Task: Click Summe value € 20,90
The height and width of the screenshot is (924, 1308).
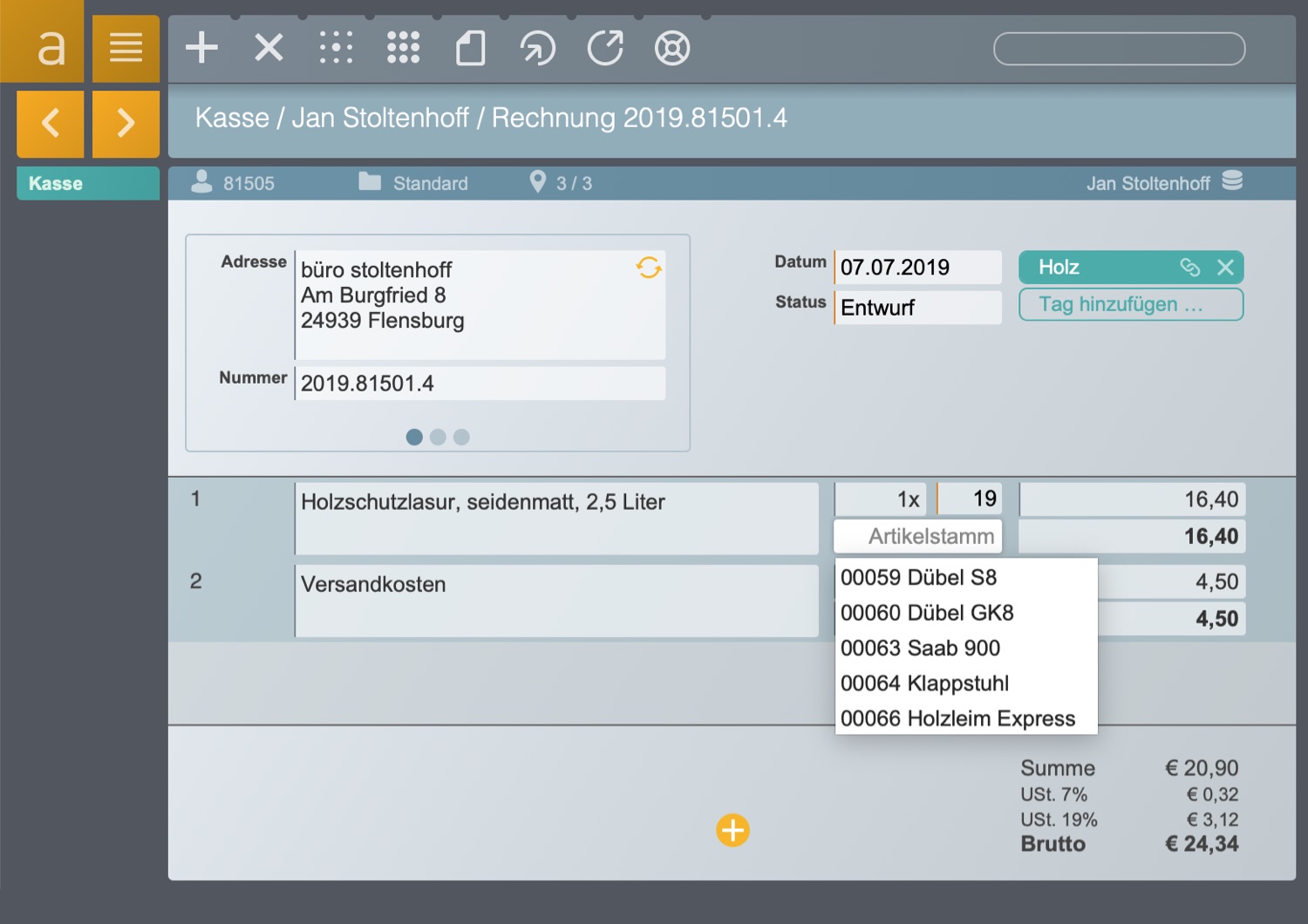Action: click(1202, 768)
